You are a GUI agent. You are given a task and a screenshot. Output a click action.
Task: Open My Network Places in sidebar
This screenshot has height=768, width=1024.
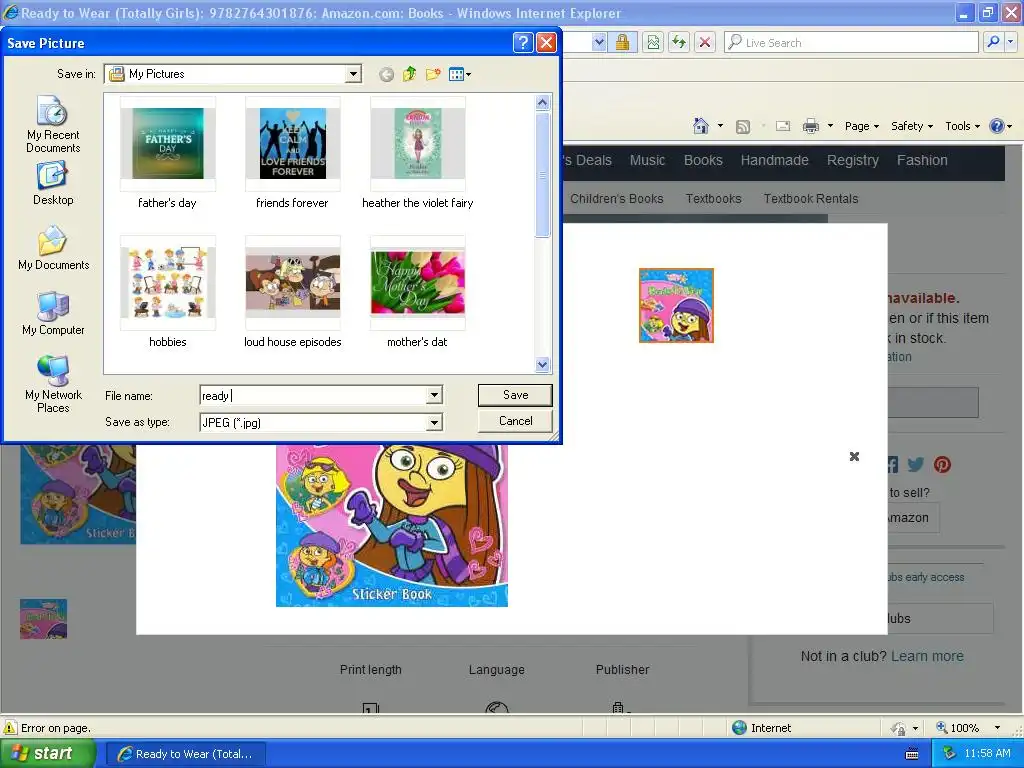pyautogui.click(x=53, y=384)
